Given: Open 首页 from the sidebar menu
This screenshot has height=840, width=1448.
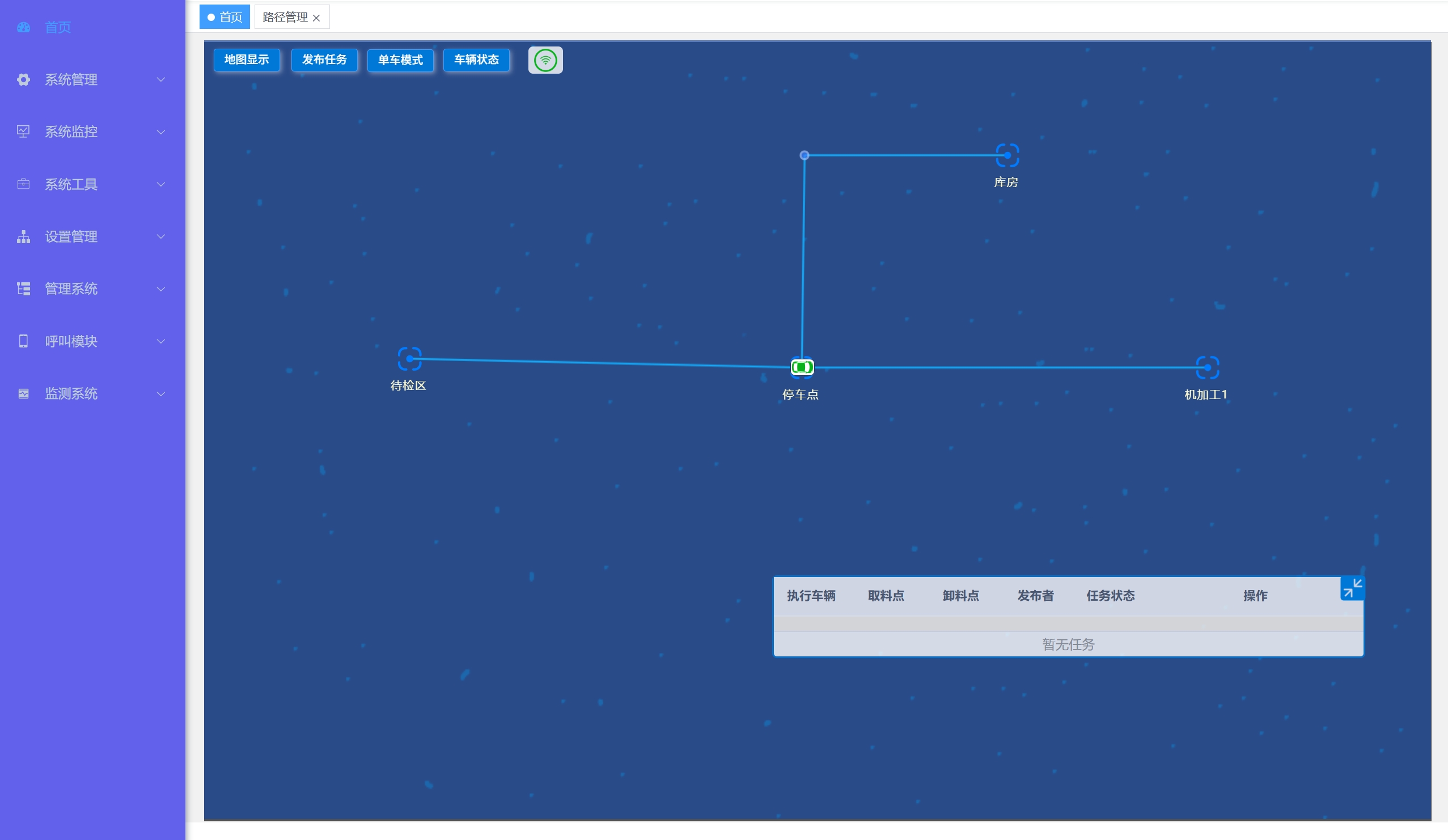Looking at the screenshot, I should pos(57,28).
